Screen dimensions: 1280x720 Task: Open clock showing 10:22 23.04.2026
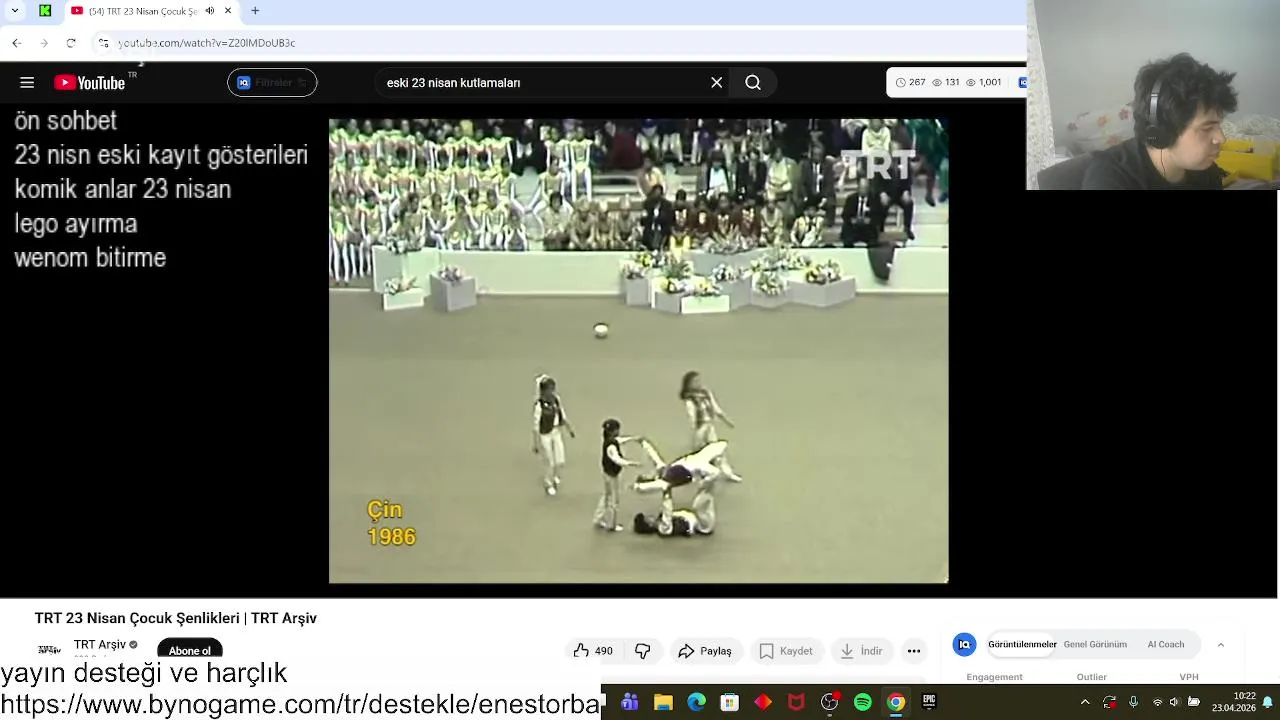click(x=1233, y=702)
